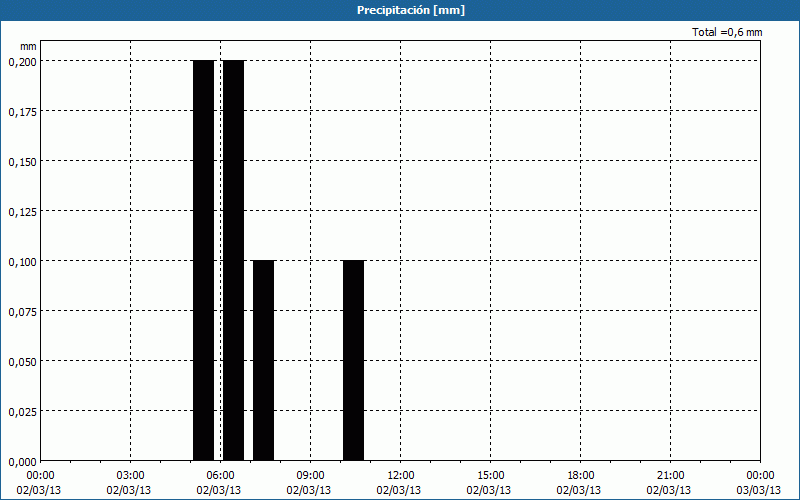Click the mm unit label on the y-axis
The image size is (800, 500).
coord(28,46)
